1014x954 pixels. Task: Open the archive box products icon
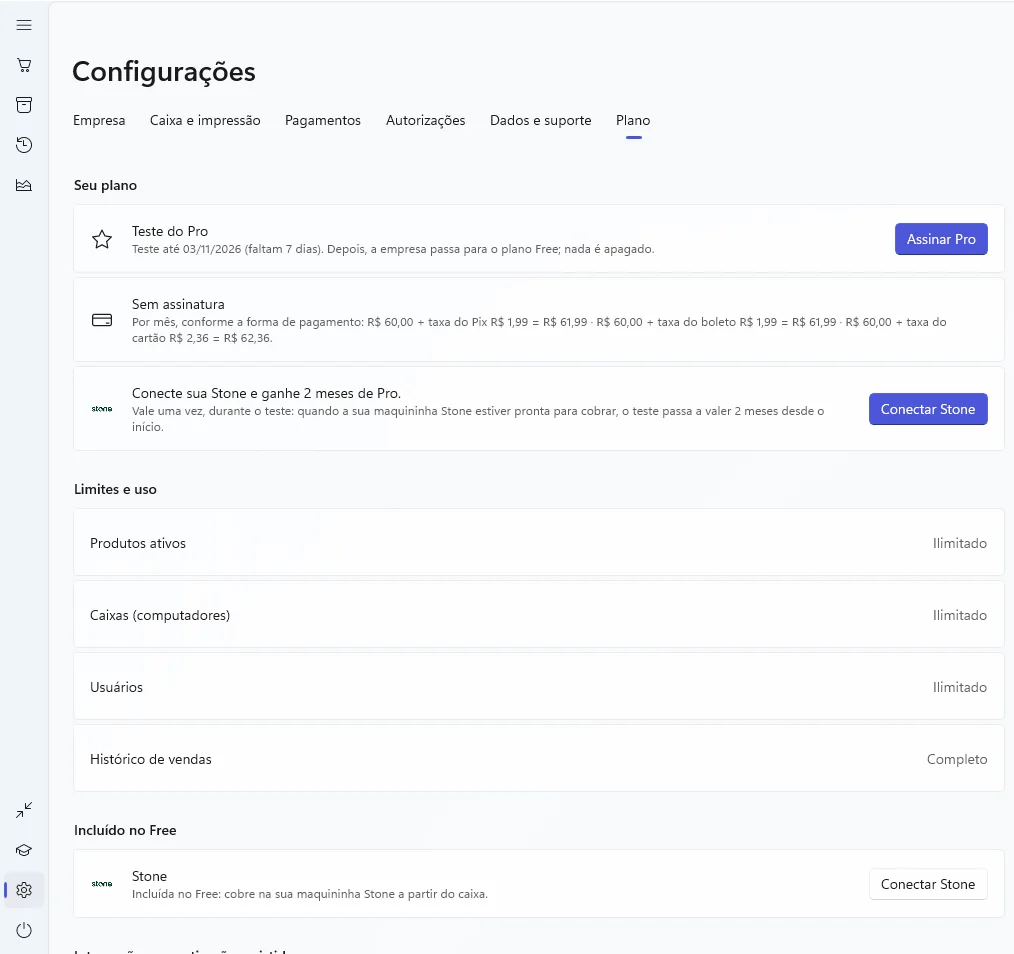coord(24,105)
